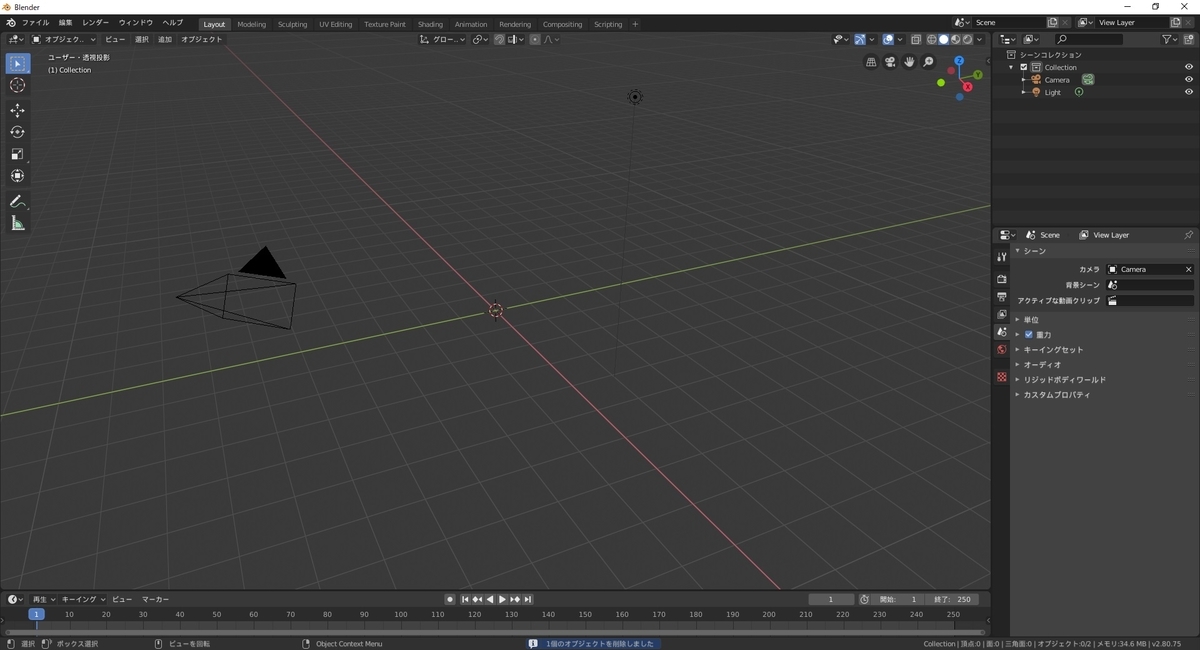Toggle visibility eye for Collection
Viewport: 1200px width, 650px height.
pos(1189,67)
